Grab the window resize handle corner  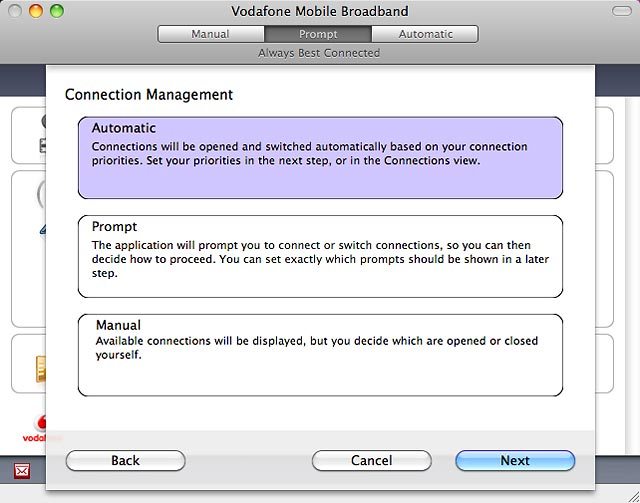point(632,496)
